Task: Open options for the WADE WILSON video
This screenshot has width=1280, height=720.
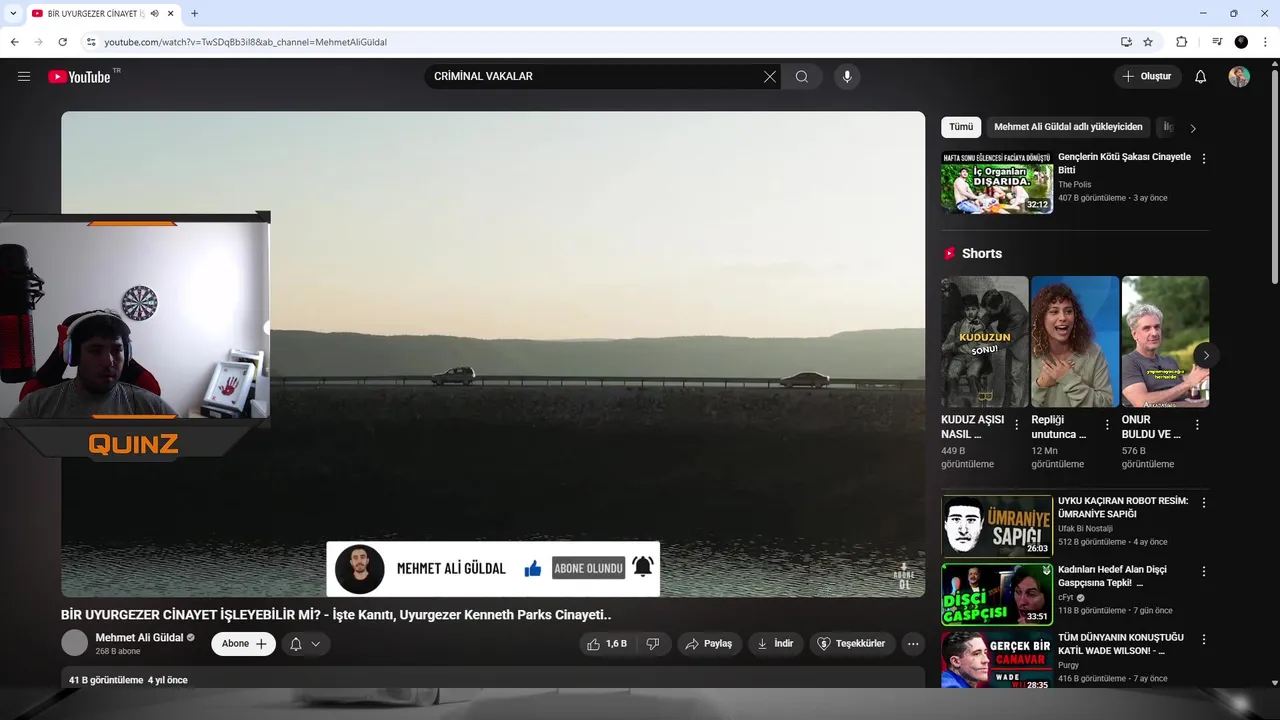Action: (1204, 639)
